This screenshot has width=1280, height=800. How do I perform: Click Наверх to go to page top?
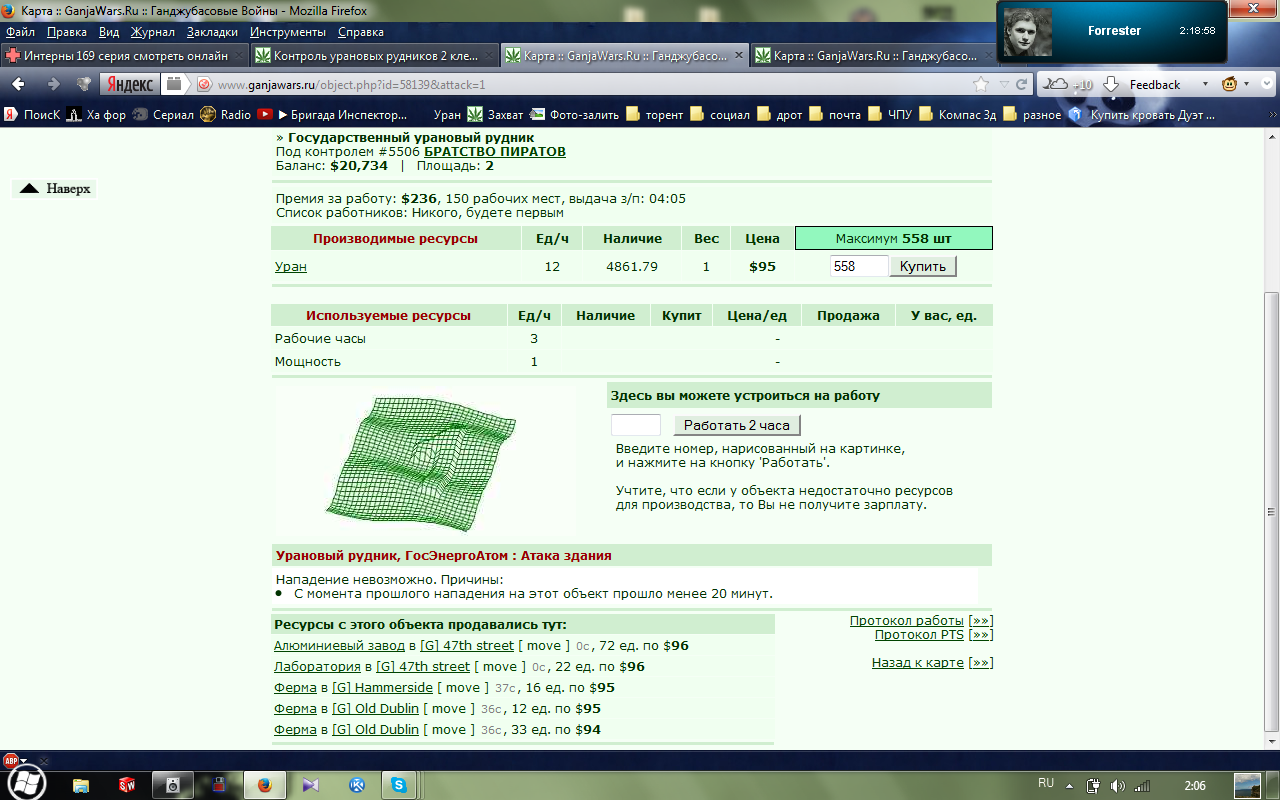point(55,188)
